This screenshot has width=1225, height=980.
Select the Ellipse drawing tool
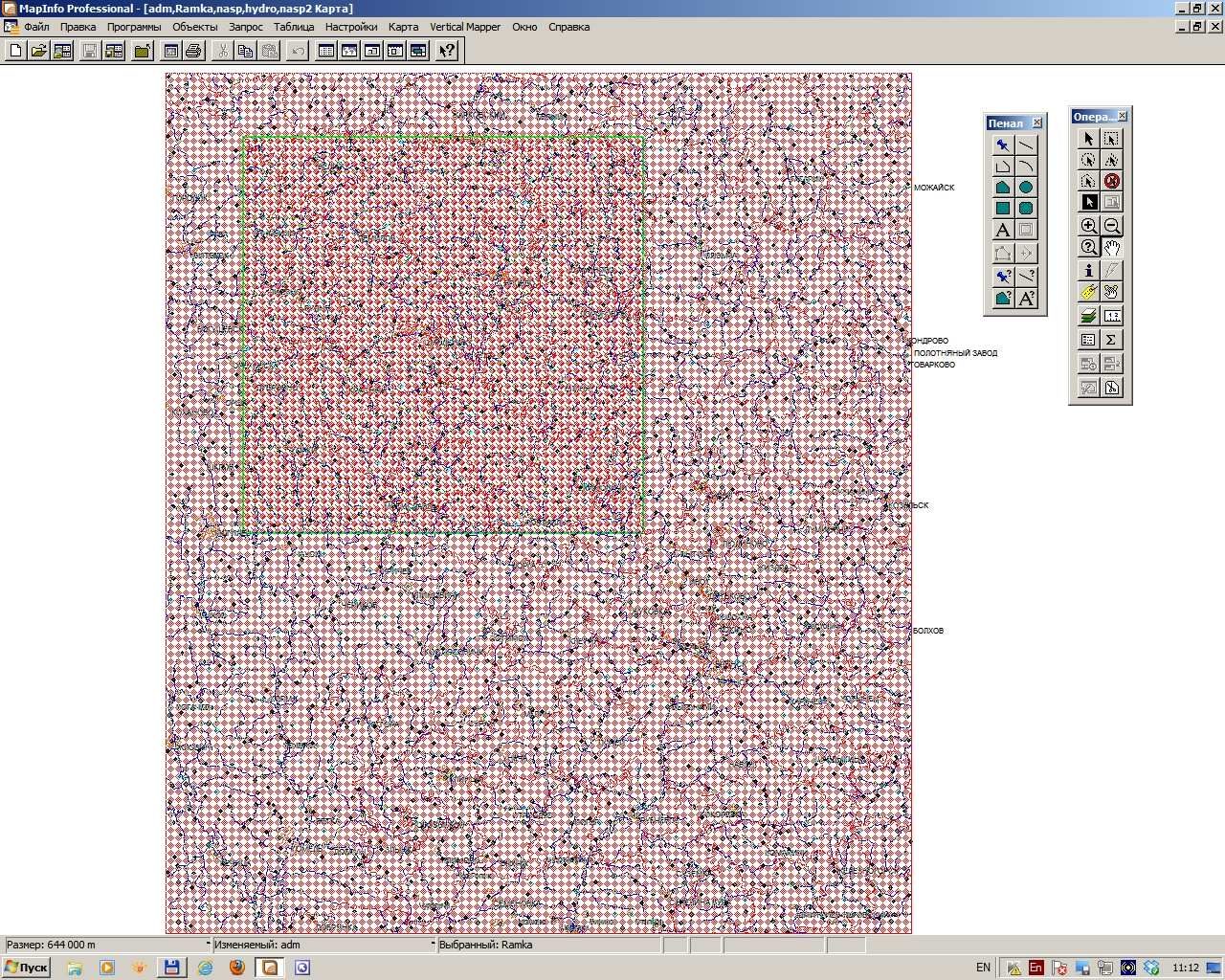(1026, 188)
